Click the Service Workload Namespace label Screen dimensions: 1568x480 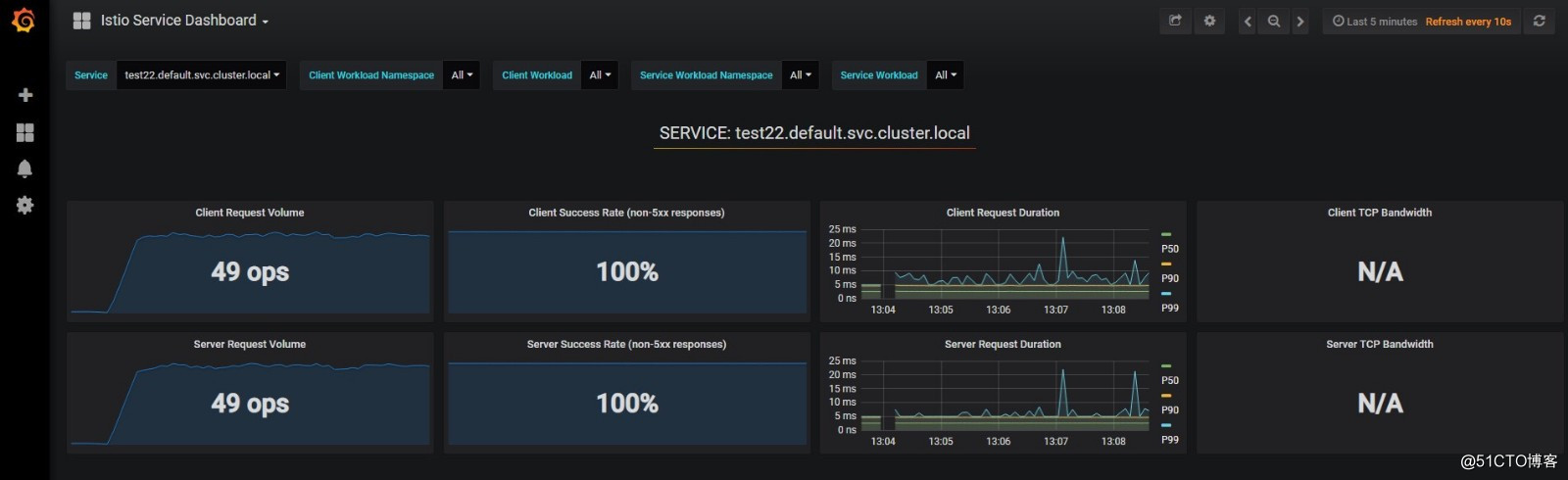pyautogui.click(x=707, y=75)
